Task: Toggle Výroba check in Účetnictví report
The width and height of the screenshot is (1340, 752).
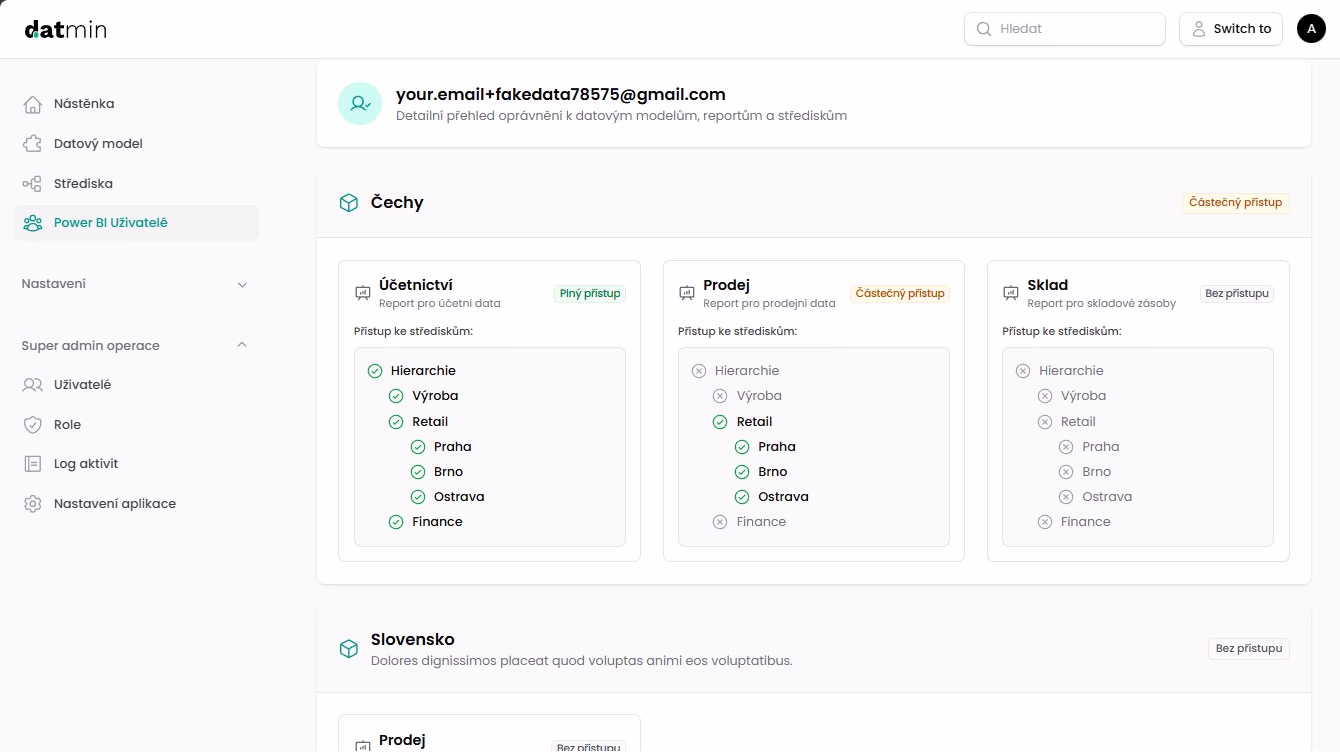Action: pos(396,396)
